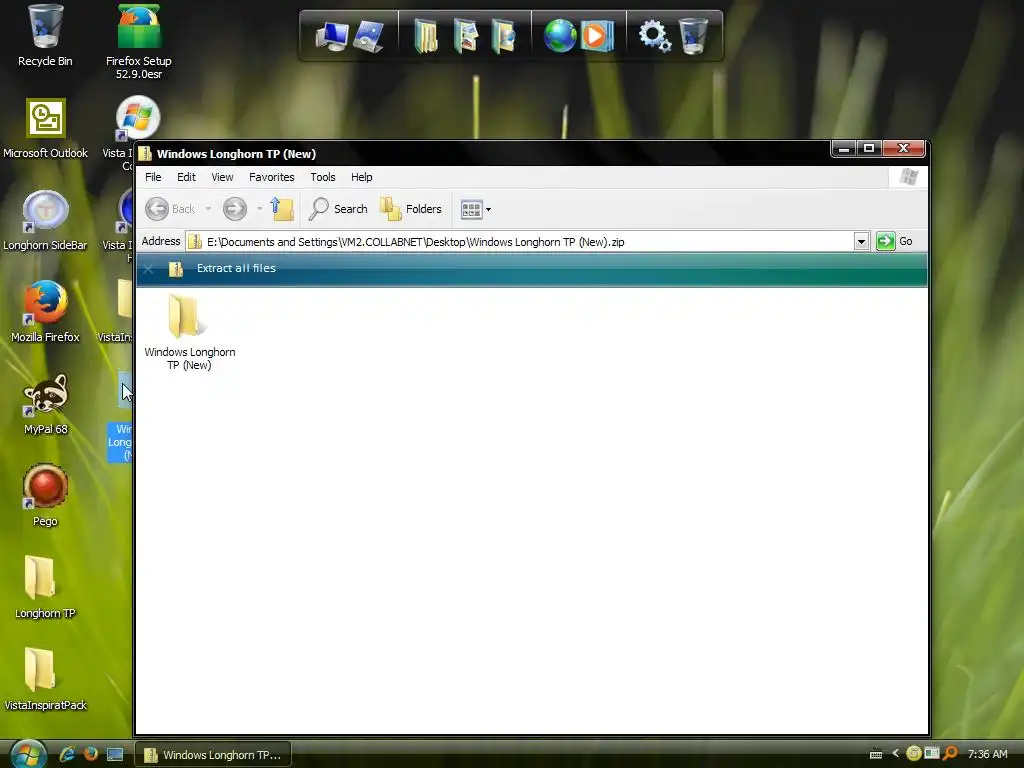Open the Start menu orb
The width and height of the screenshot is (1024, 768).
click(x=27, y=754)
